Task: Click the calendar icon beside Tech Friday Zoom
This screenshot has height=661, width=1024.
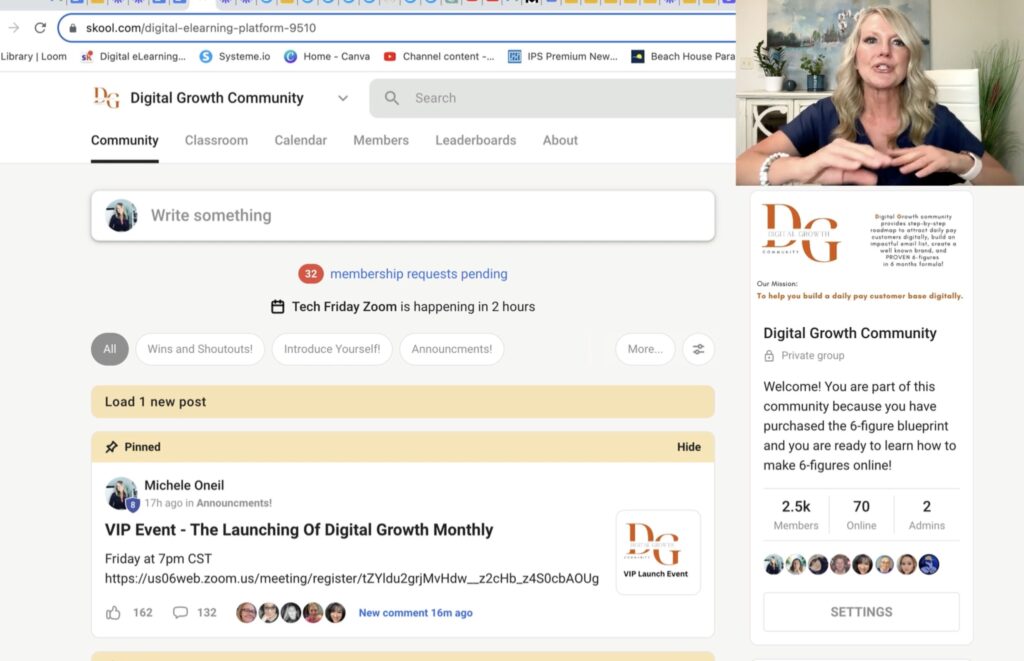Action: (x=278, y=307)
